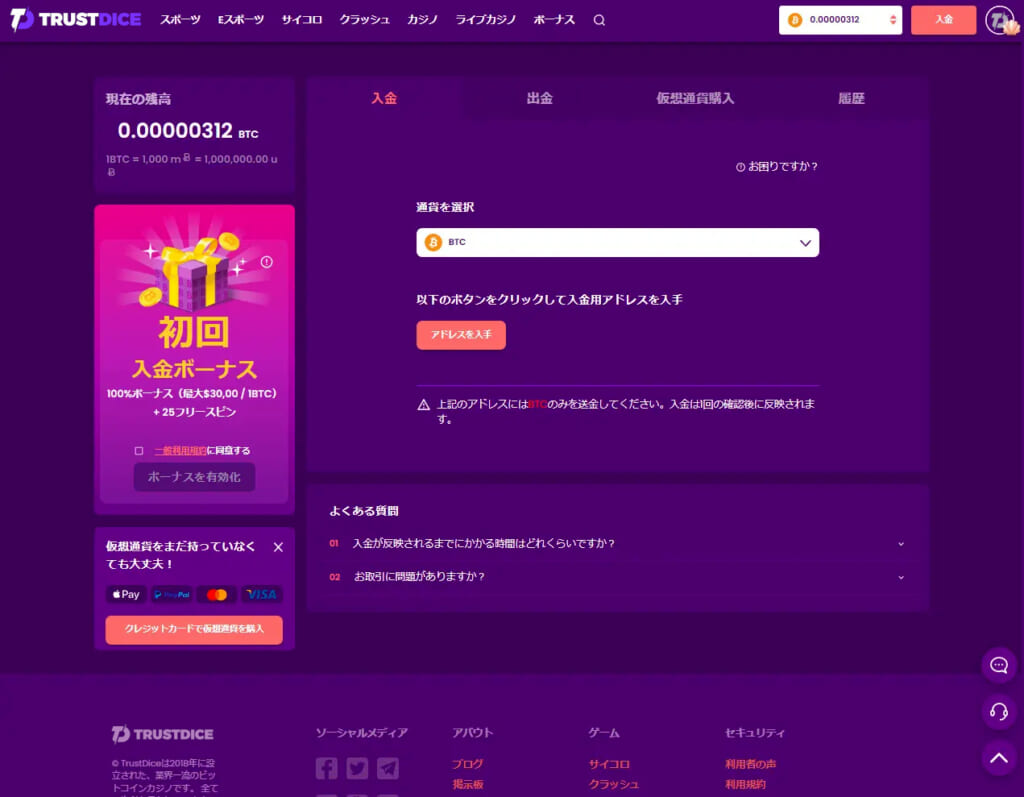Click the アドレスを入手 button

point(461,335)
